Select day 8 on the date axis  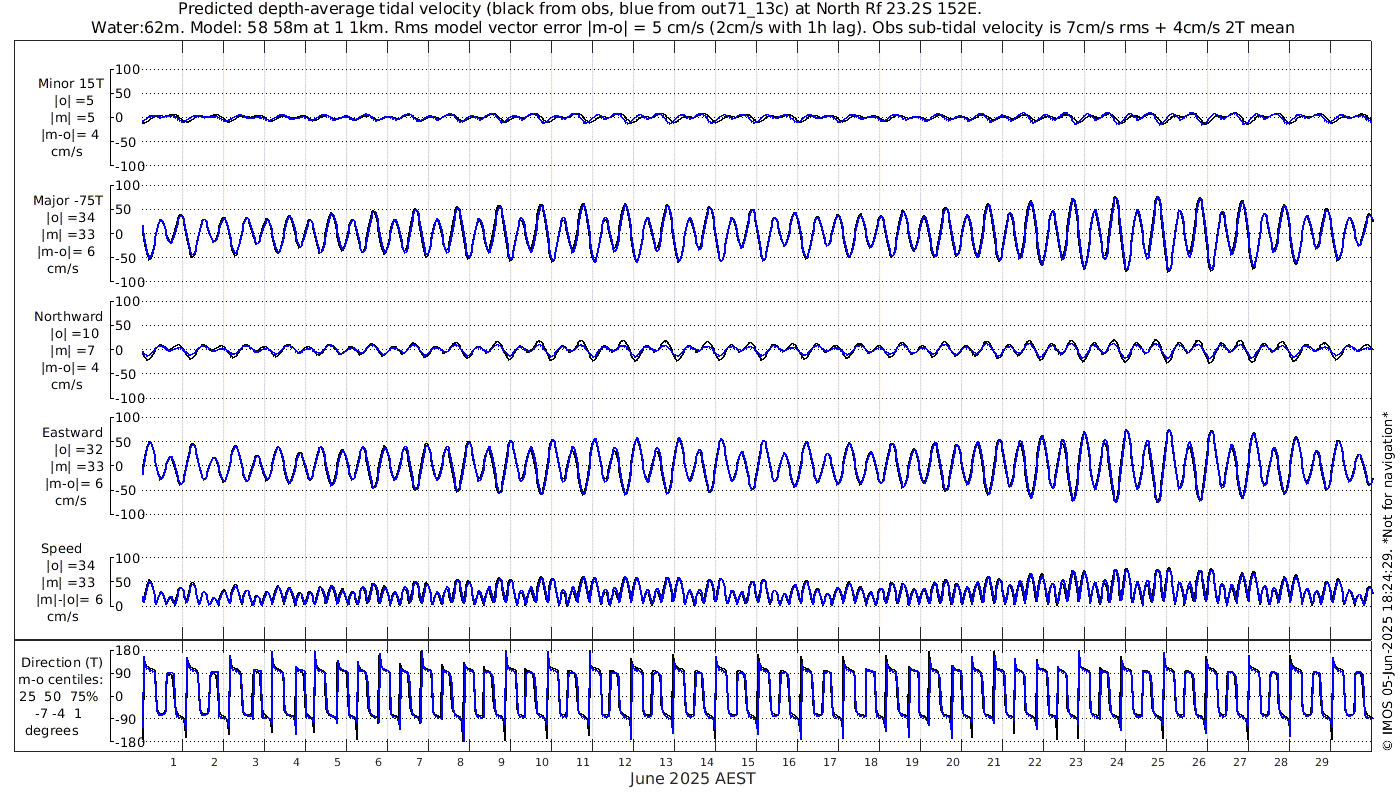pos(460,762)
